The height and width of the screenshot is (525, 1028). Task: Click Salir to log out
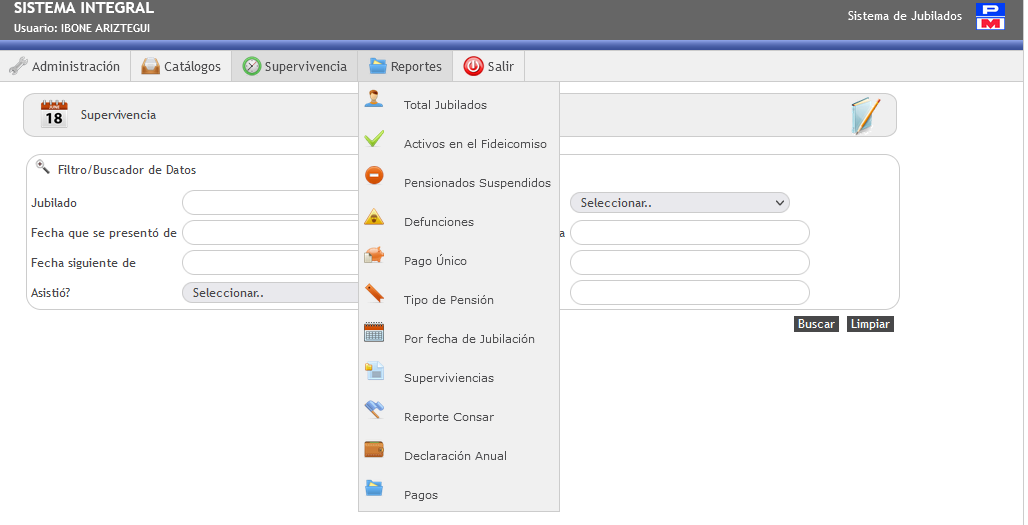coord(489,67)
